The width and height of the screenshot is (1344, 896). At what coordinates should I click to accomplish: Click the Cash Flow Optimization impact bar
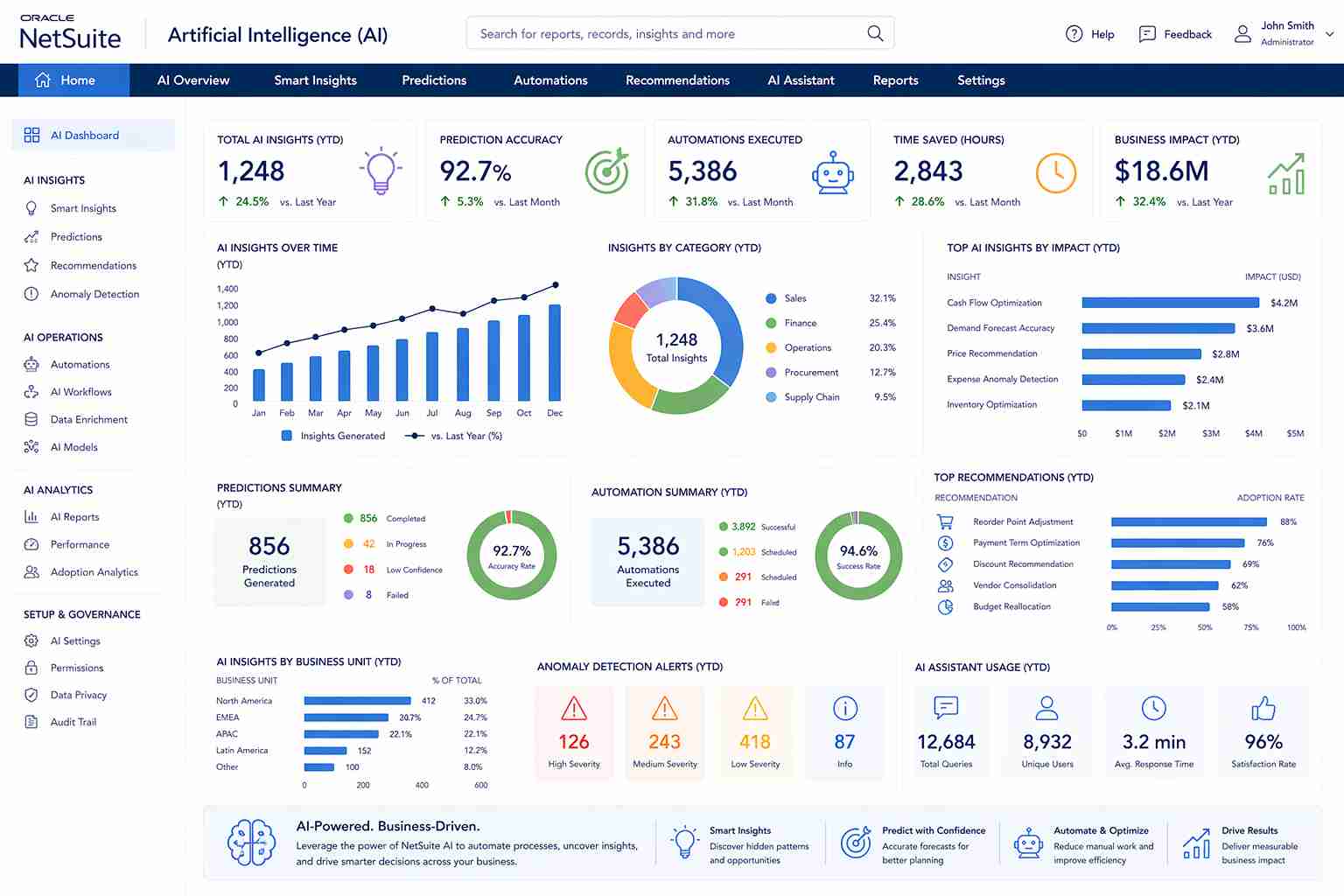[x=1171, y=303]
